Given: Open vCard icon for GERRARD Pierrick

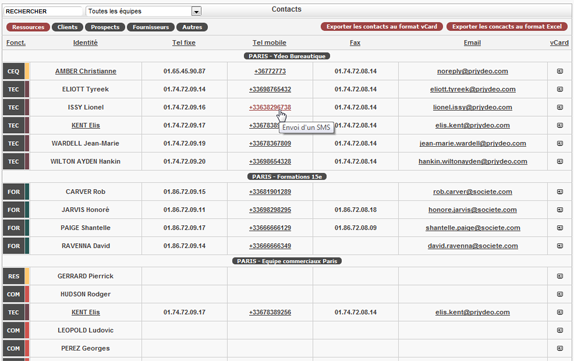Looking at the screenshot, I should coord(560,276).
